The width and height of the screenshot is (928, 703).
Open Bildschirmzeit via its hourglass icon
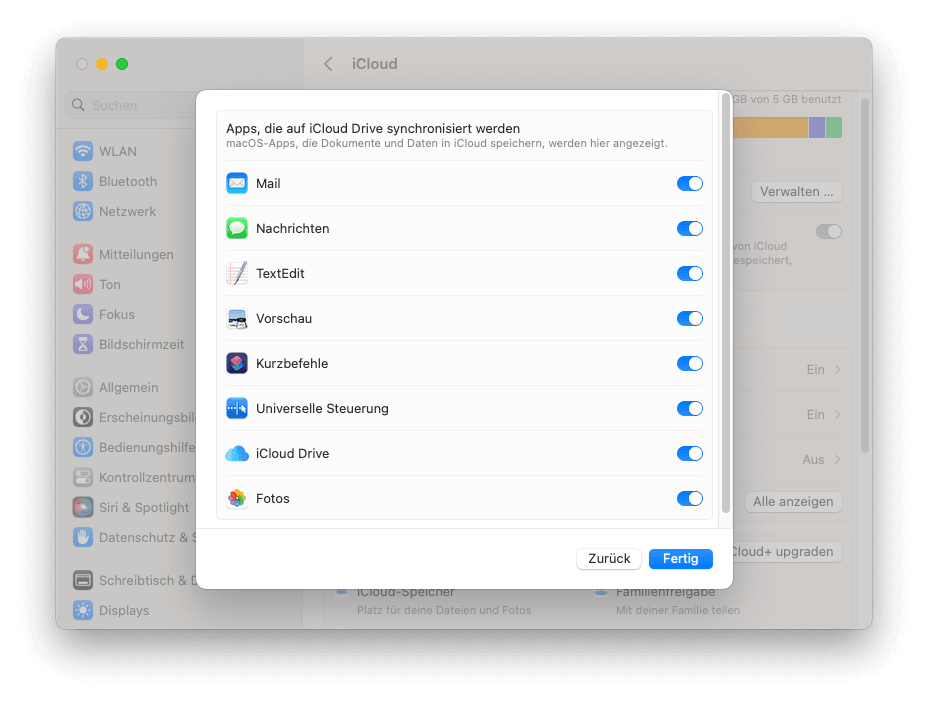pyautogui.click(x=83, y=344)
